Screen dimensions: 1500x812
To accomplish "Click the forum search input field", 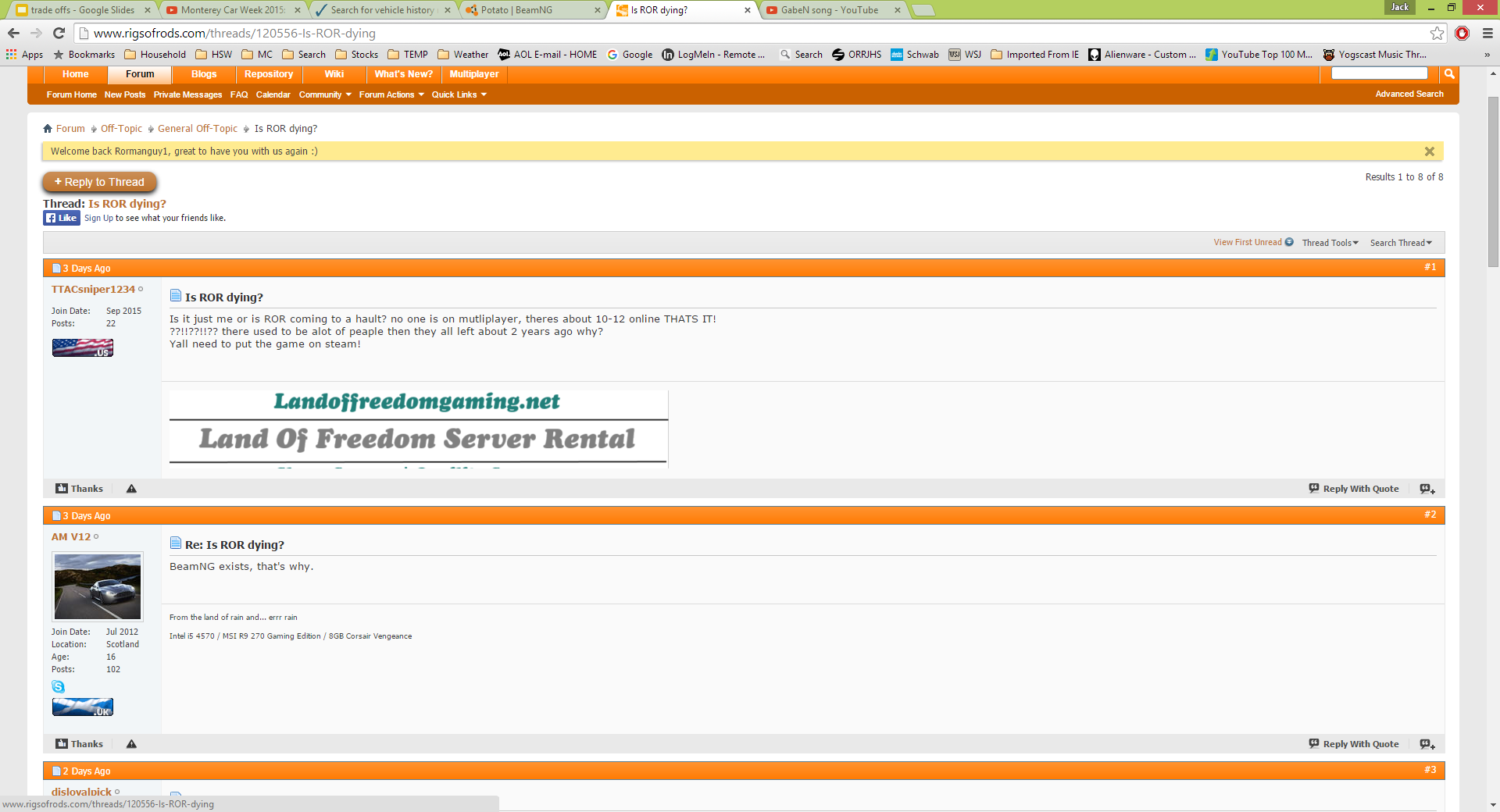I will pyautogui.click(x=1379, y=73).
